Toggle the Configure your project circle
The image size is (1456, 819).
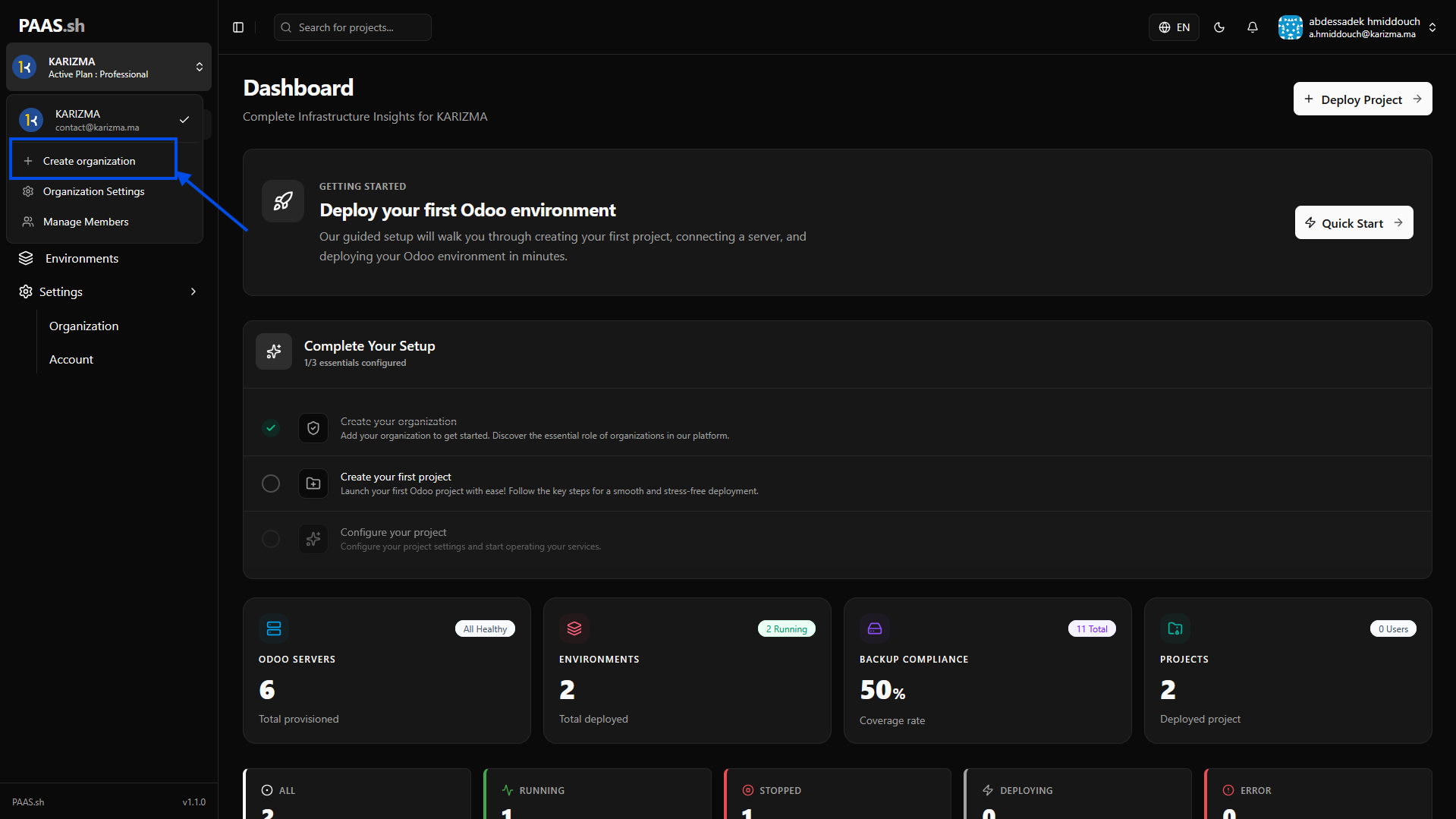271,539
